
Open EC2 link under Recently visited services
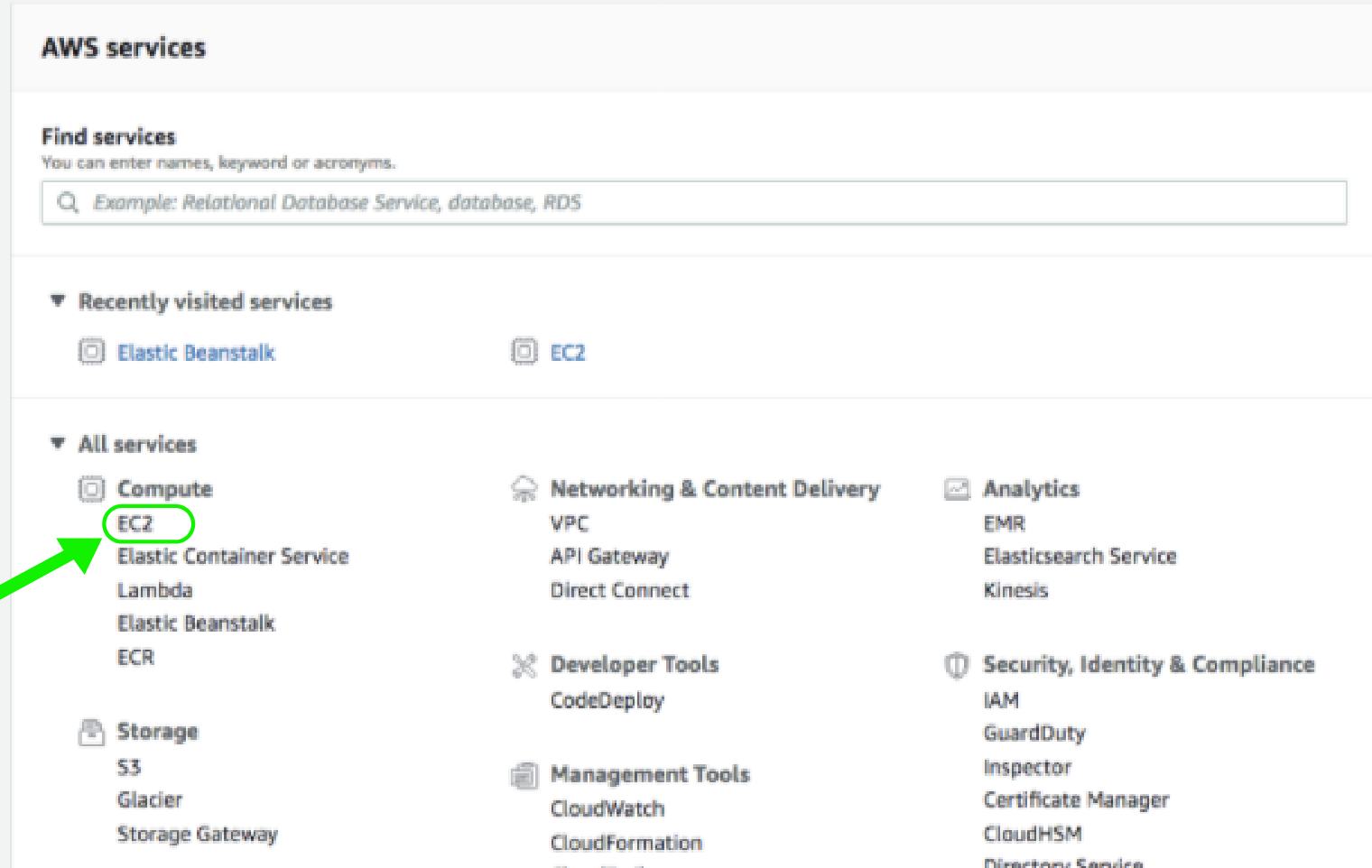[568, 352]
